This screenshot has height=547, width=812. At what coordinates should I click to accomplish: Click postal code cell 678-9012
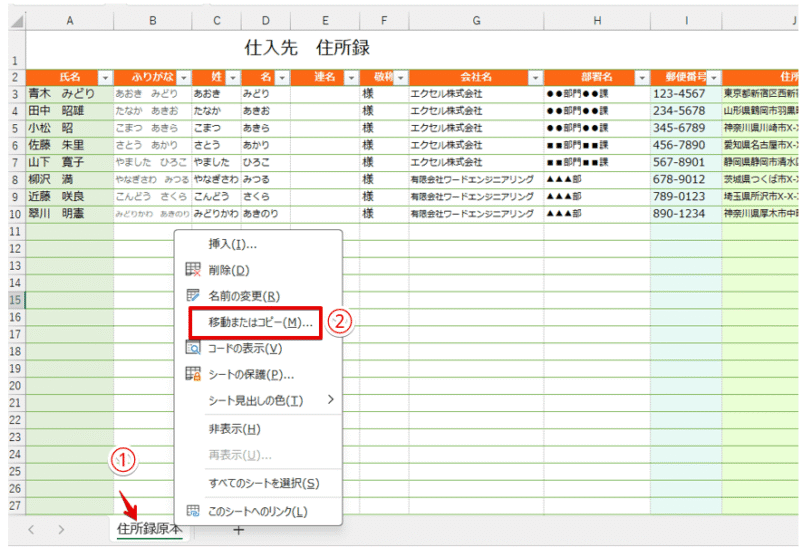click(686, 179)
